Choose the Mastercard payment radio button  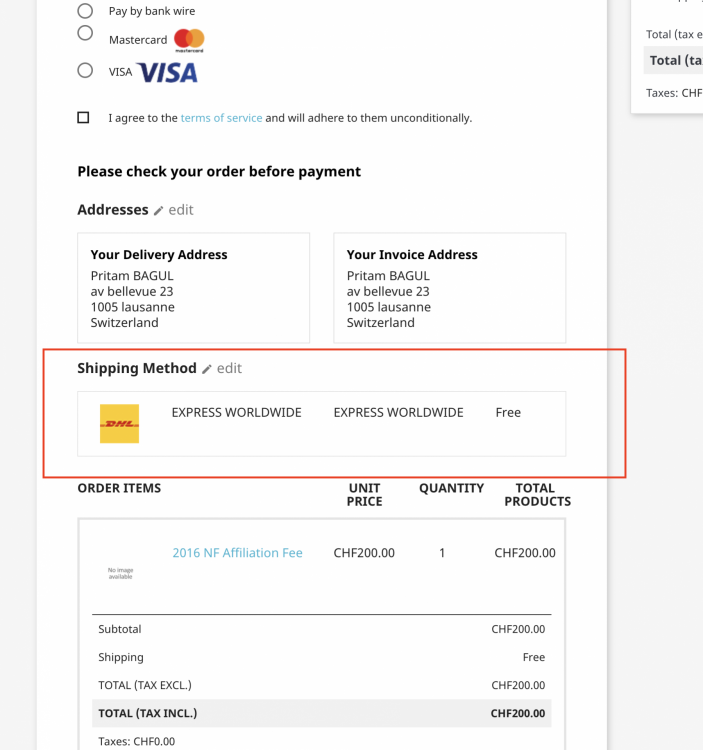[x=85, y=33]
